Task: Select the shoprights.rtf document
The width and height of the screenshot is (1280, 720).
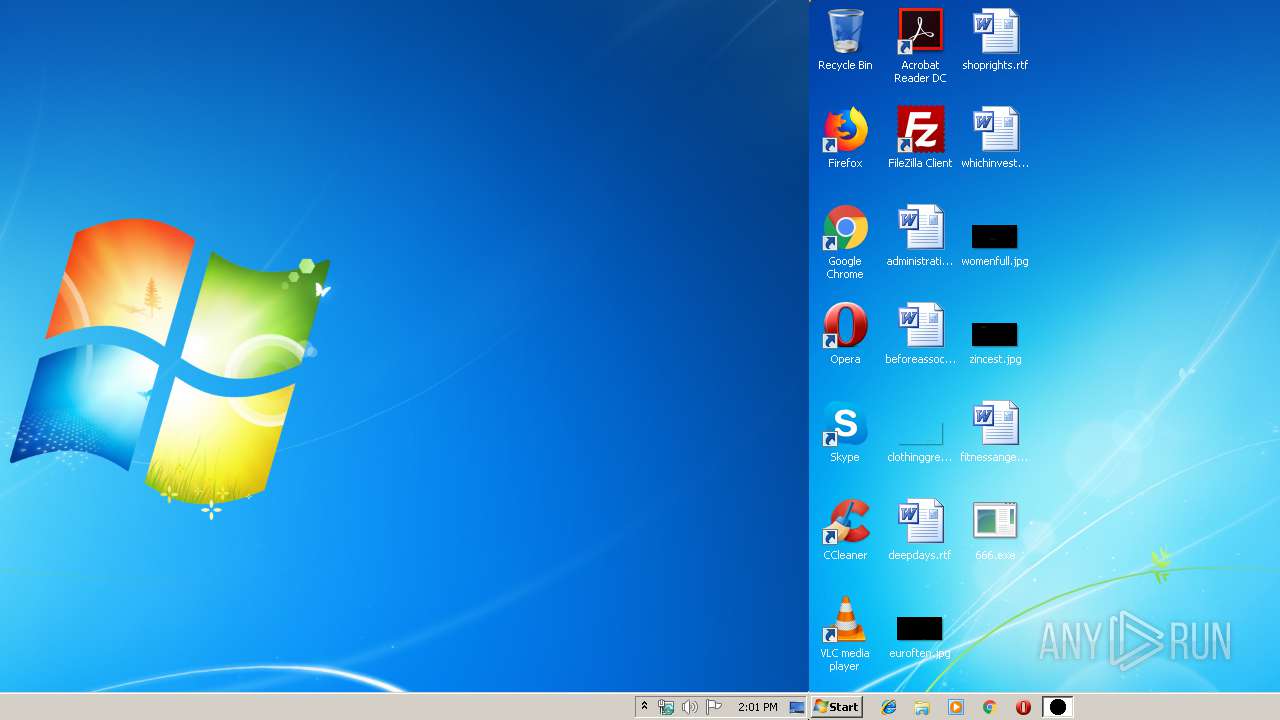Action: (995, 40)
